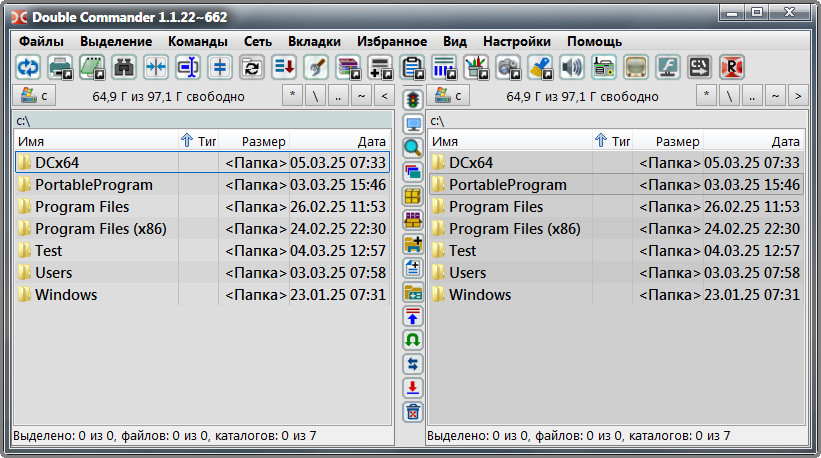Click the traffic light middle bar icon
Screen dimensions: 821x458
pyautogui.click(x=413, y=99)
